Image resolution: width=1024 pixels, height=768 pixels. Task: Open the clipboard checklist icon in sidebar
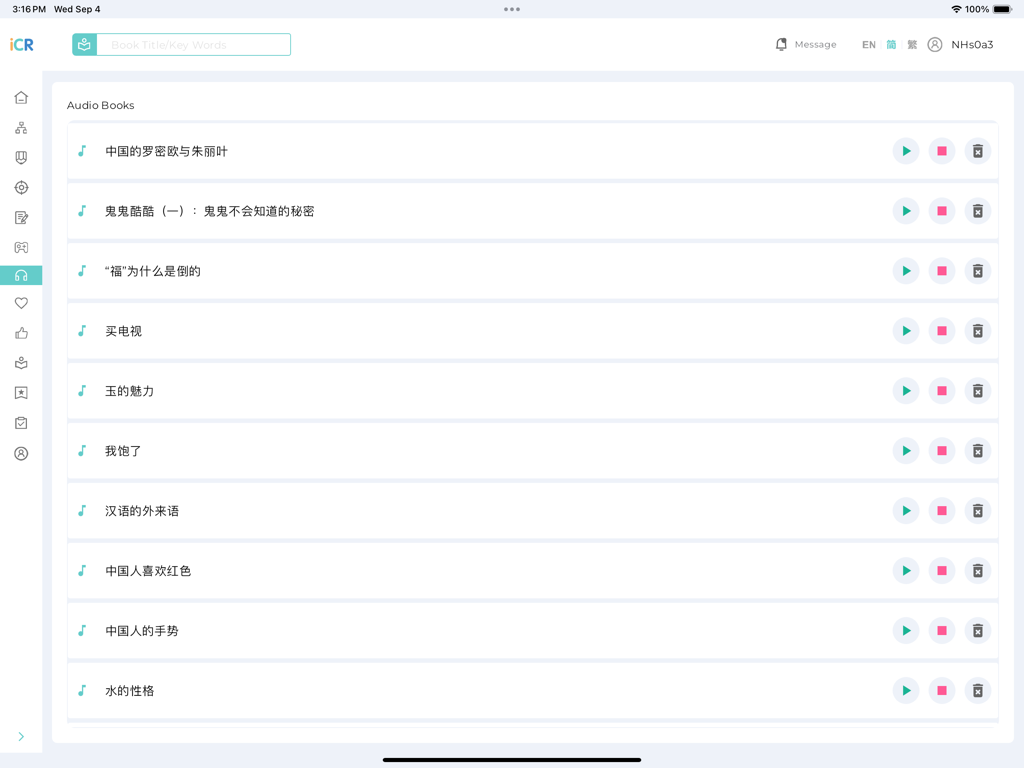point(21,422)
